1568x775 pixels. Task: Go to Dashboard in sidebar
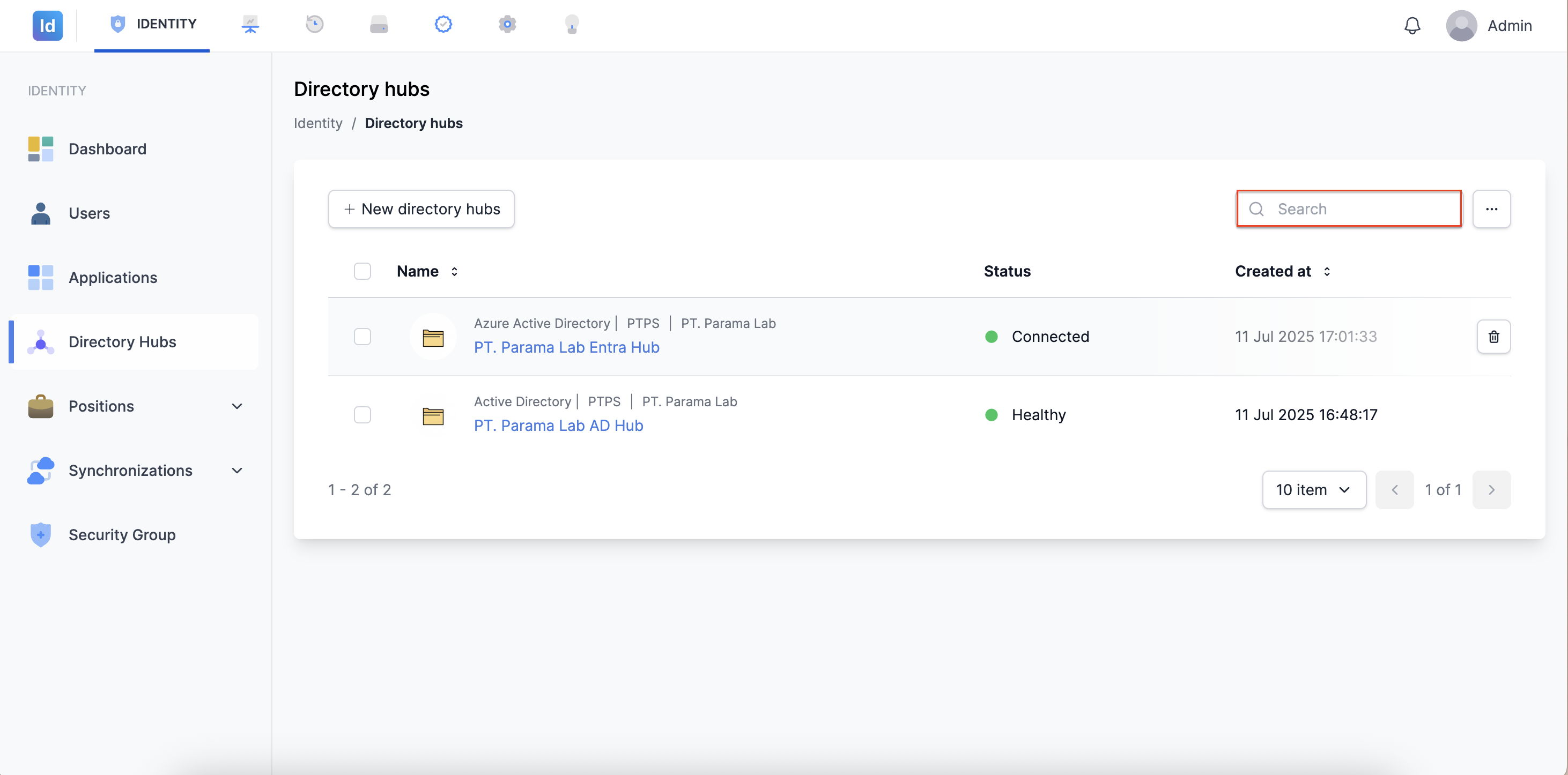(134, 149)
